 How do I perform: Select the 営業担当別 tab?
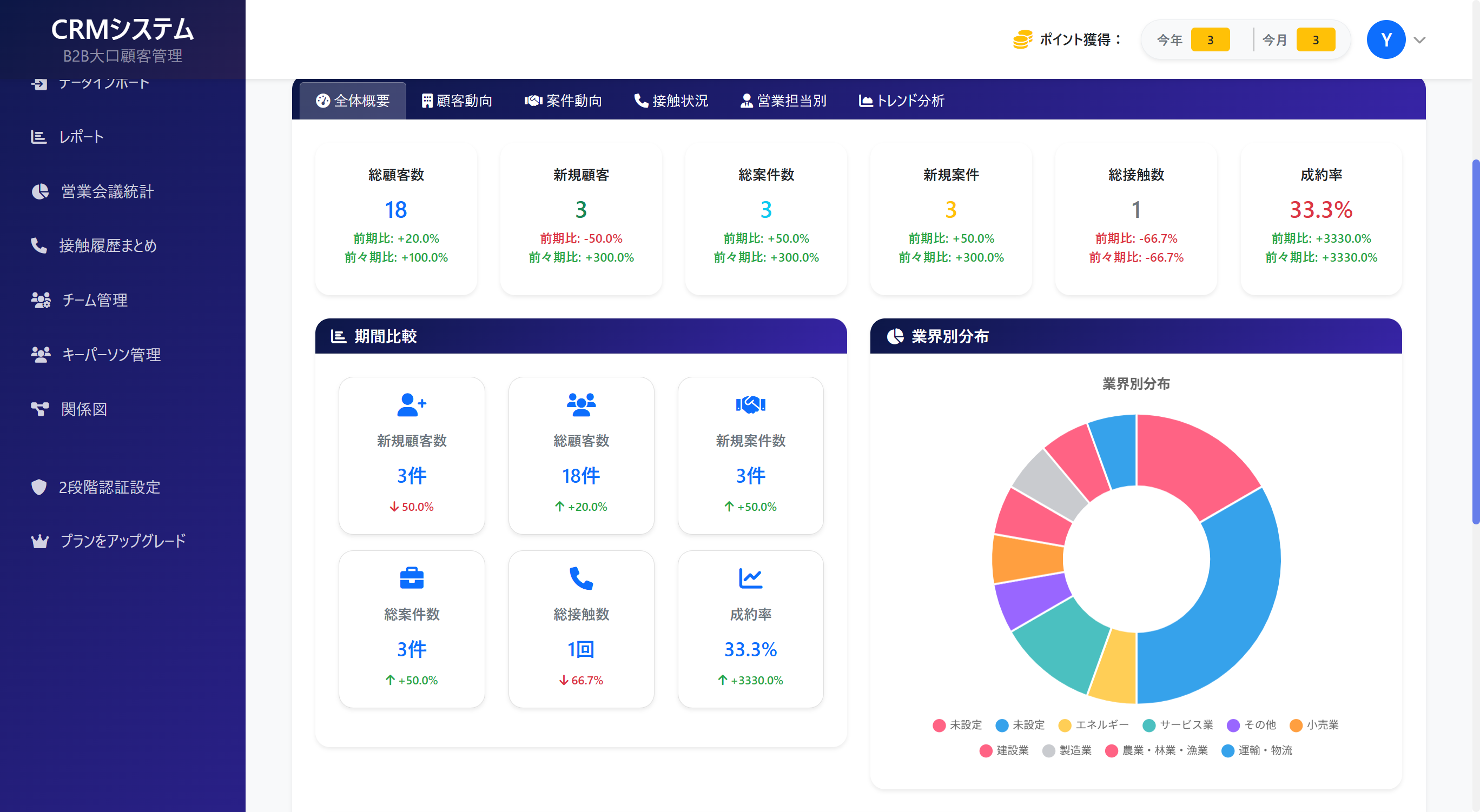point(783,101)
